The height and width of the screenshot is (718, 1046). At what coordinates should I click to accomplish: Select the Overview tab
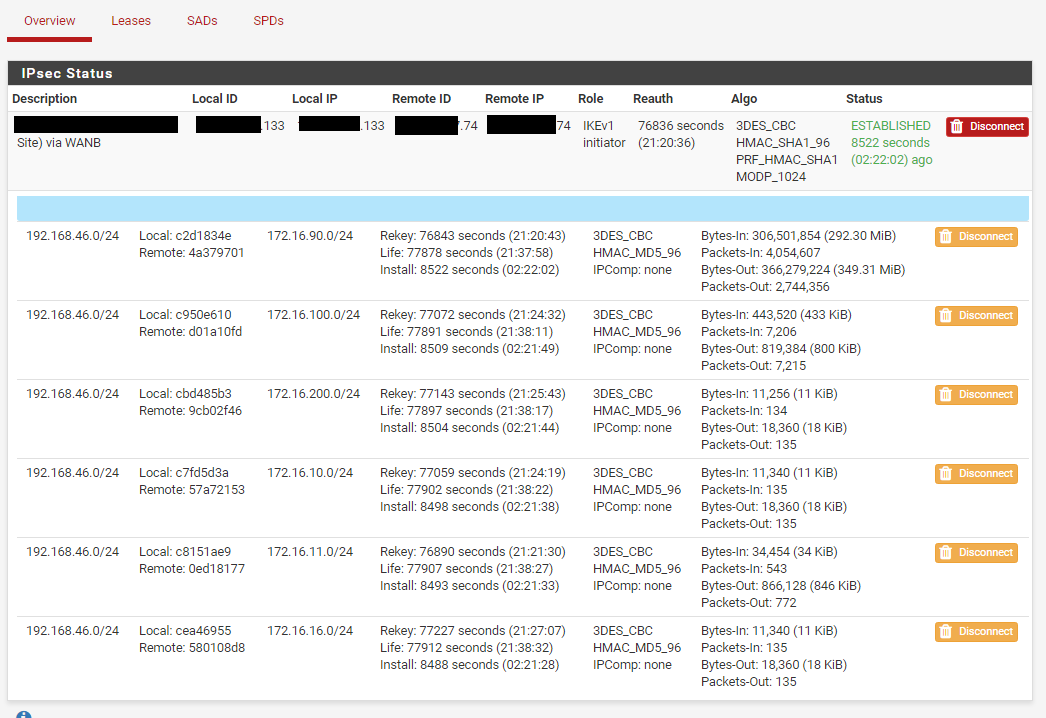48,20
